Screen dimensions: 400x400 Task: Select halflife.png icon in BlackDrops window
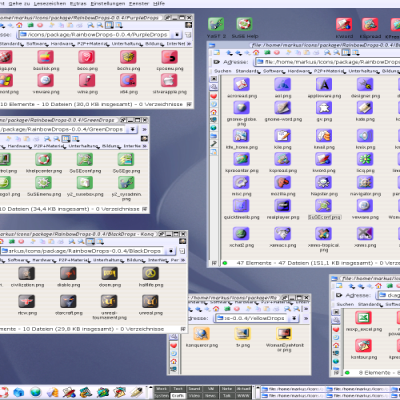click(151, 274)
